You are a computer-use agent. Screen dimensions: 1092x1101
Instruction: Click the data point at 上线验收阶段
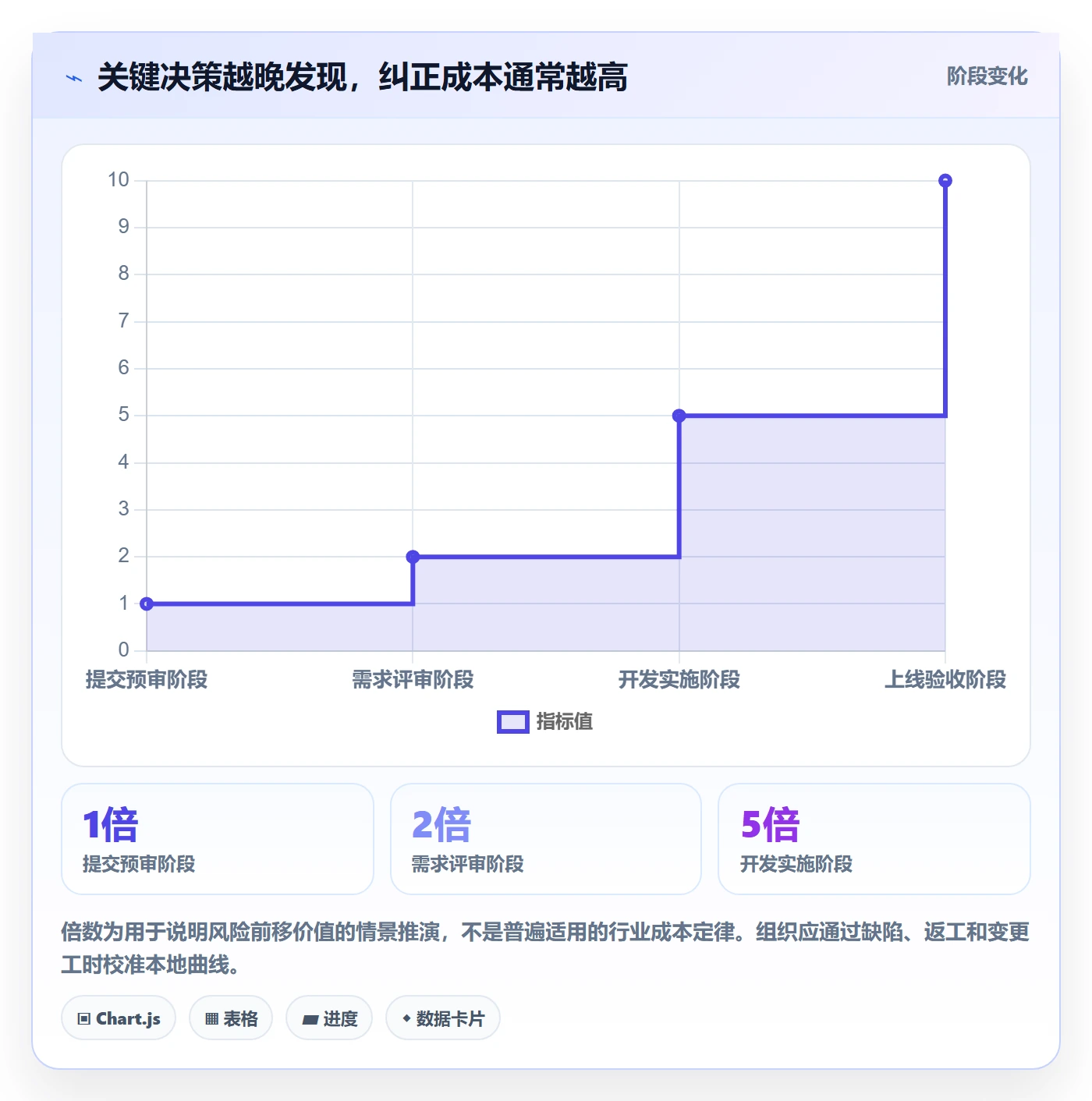tap(945, 181)
